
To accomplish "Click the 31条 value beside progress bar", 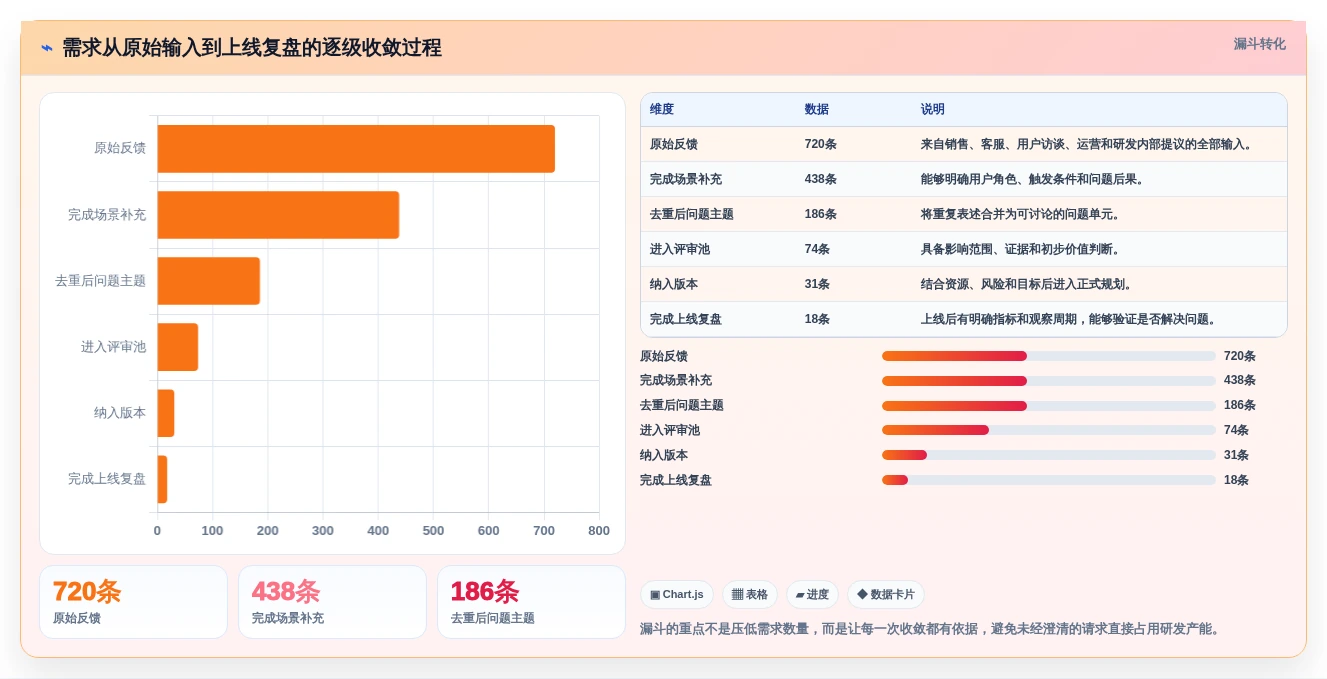I will [1236, 455].
